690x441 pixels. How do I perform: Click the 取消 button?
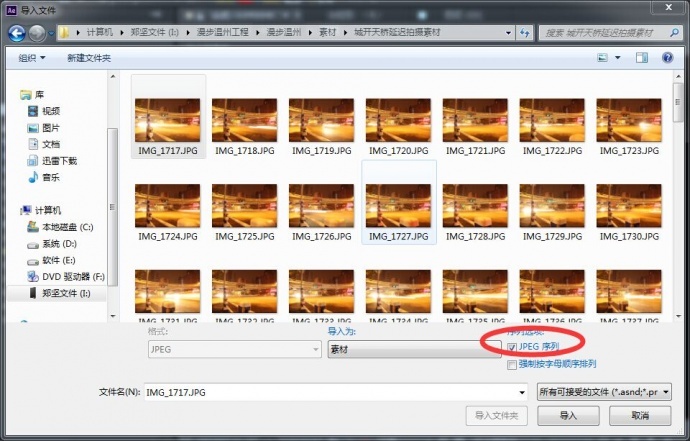[640, 416]
